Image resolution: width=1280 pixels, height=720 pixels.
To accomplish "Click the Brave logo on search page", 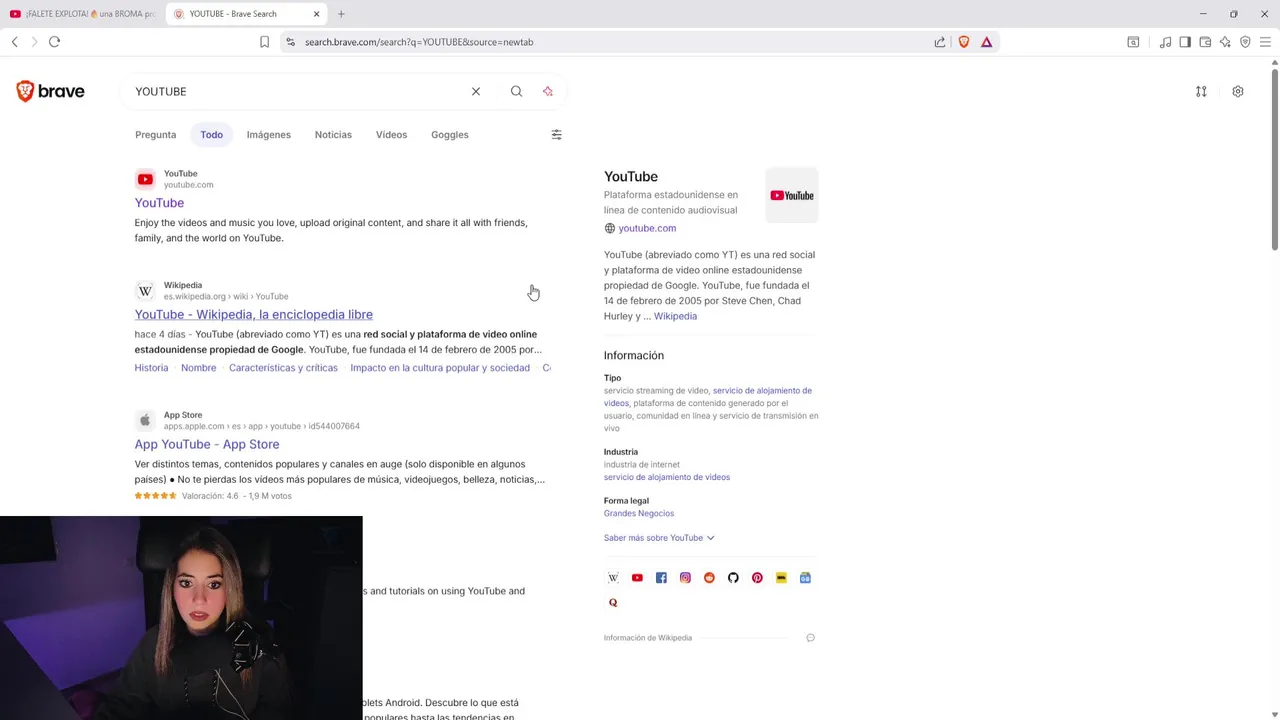I will tap(50, 91).
